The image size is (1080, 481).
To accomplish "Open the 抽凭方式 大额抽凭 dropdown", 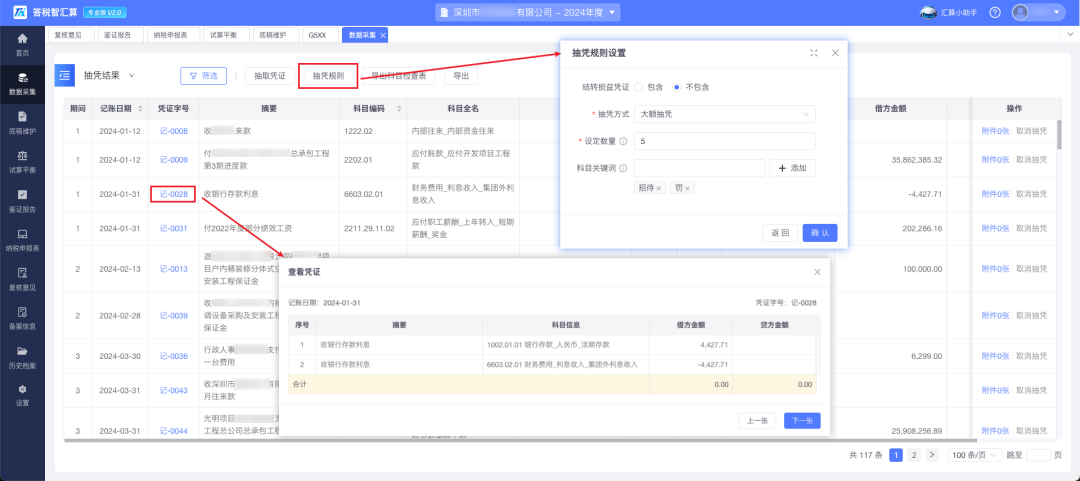I will point(725,114).
